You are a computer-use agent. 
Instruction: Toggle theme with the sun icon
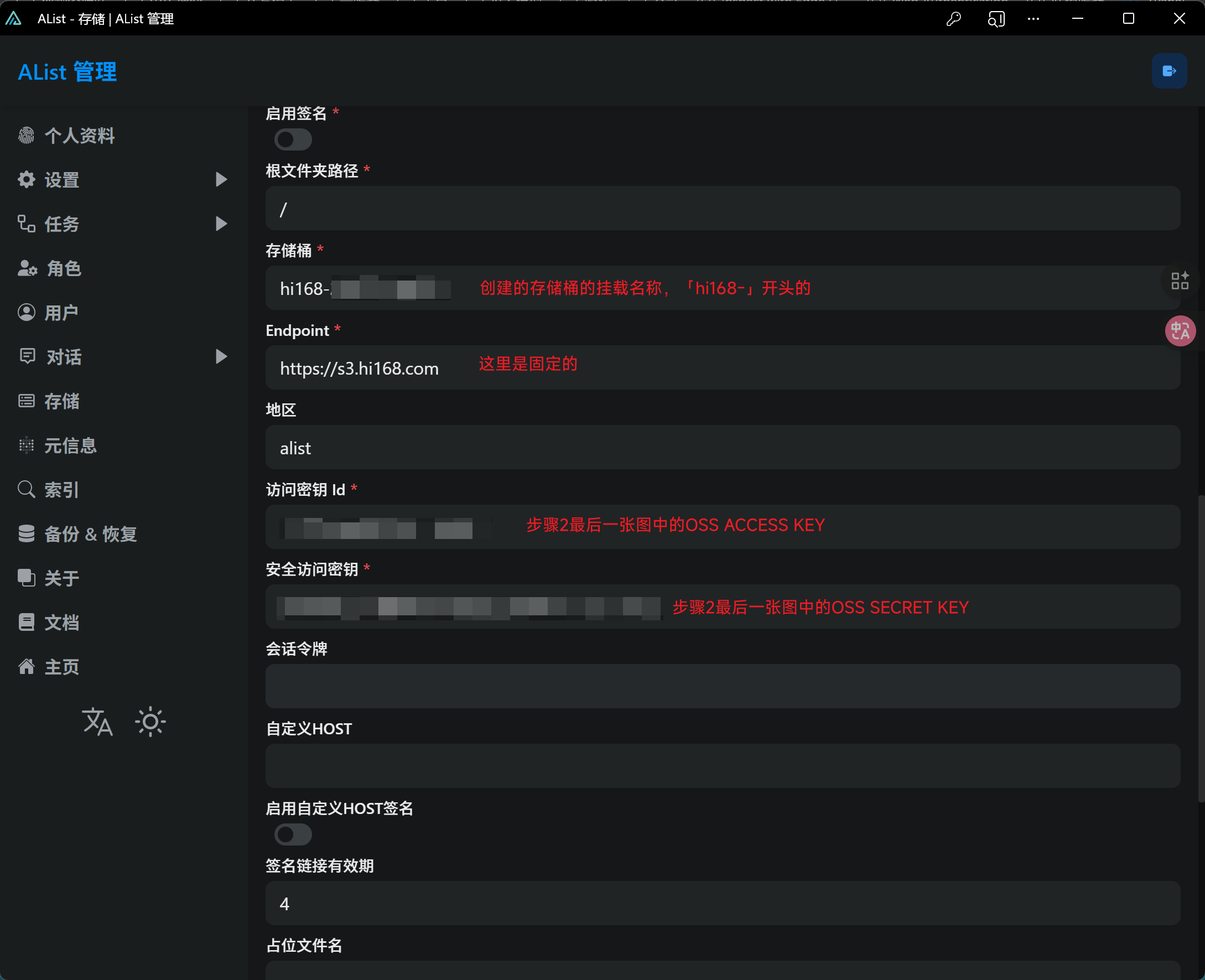tap(150, 722)
